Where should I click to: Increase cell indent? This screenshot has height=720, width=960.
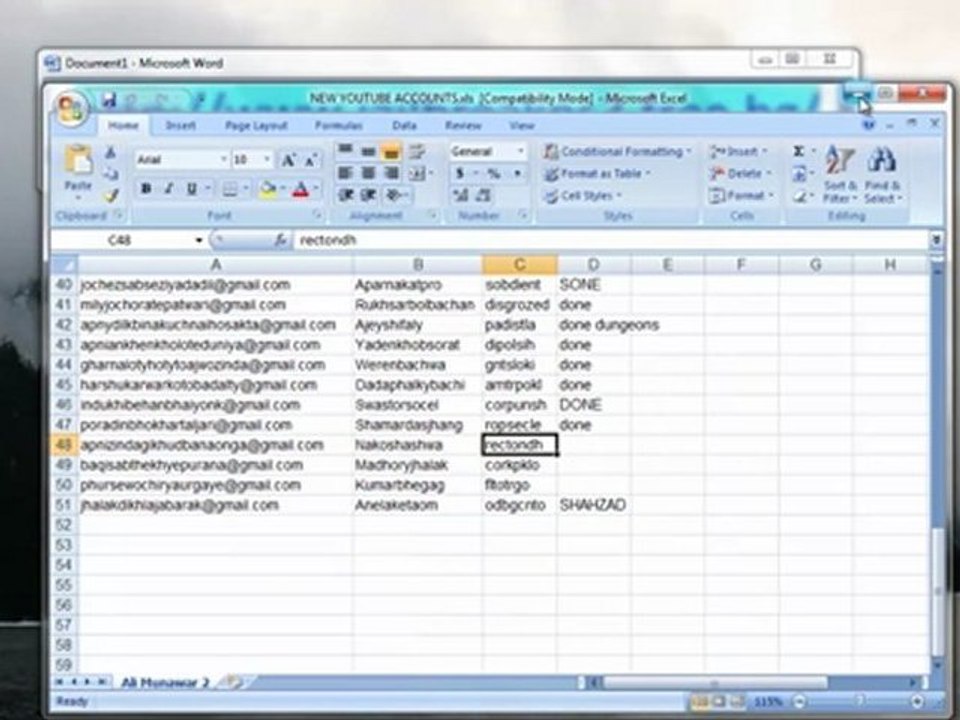point(368,195)
